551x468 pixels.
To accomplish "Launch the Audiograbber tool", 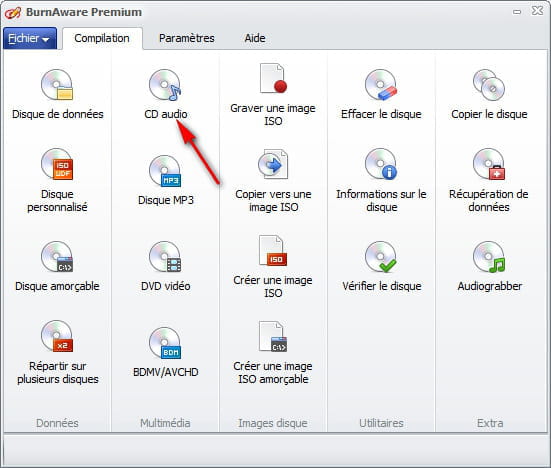I will (x=489, y=266).
